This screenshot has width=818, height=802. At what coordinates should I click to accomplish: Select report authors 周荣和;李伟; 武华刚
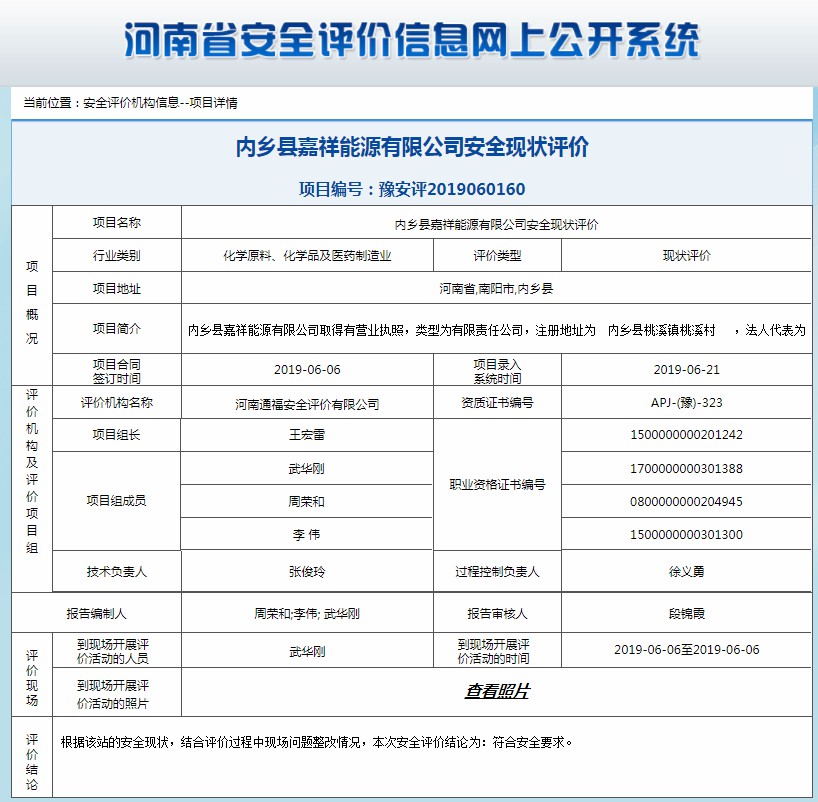pos(307,614)
